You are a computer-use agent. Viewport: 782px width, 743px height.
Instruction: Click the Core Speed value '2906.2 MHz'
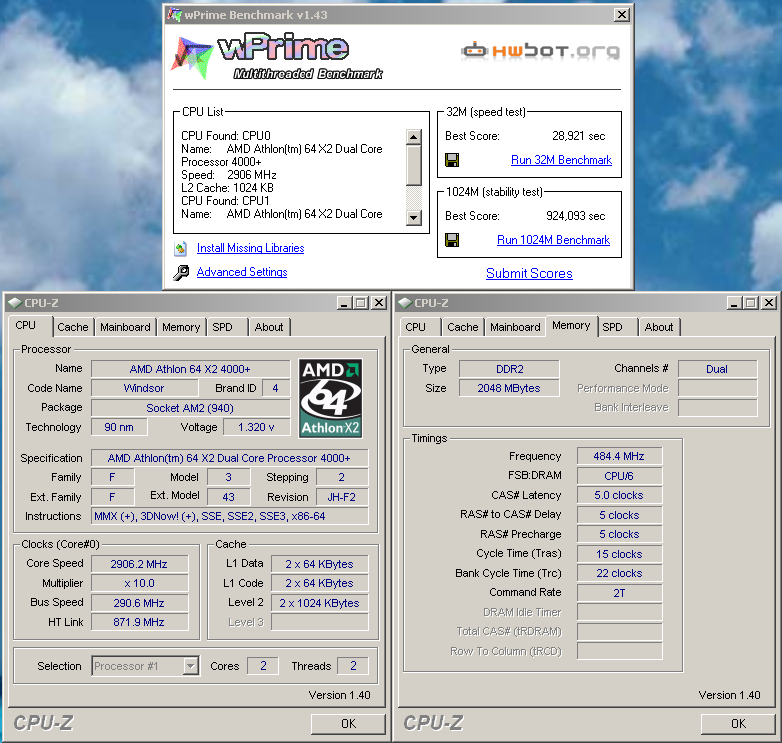139,564
